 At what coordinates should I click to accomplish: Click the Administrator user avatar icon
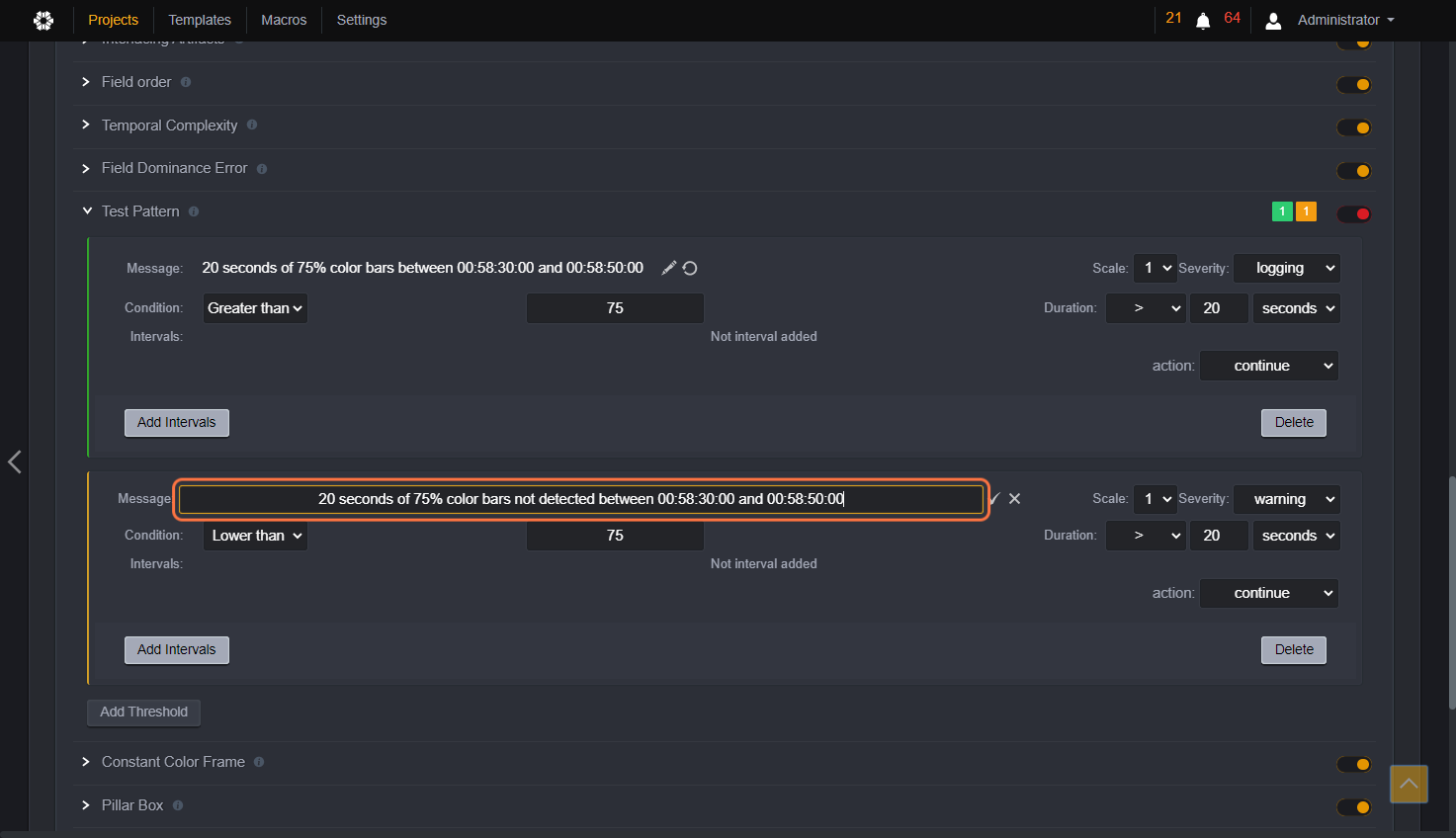point(1273,21)
